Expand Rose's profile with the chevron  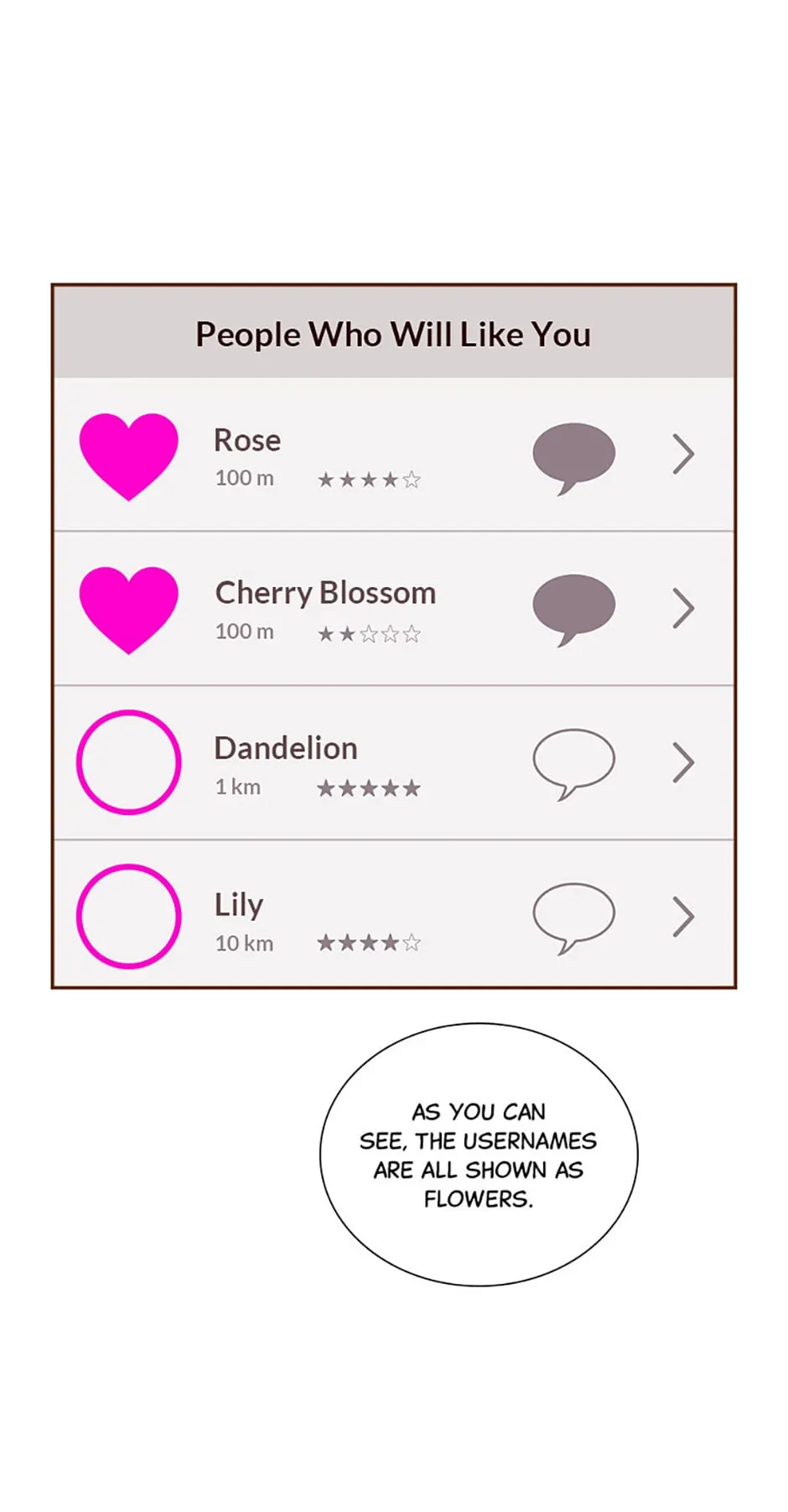(683, 455)
